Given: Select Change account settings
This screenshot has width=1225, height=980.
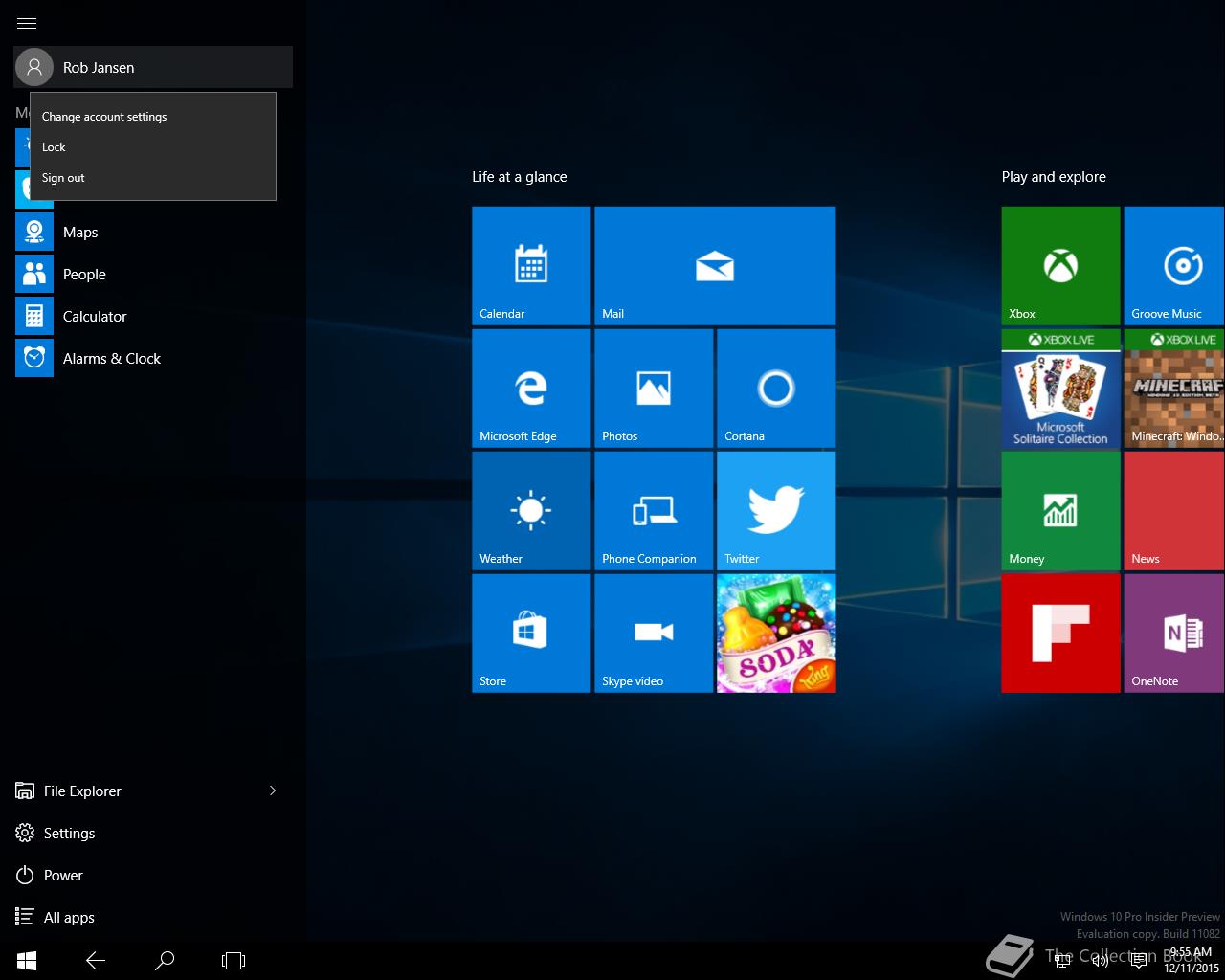Looking at the screenshot, I should [153, 117].
